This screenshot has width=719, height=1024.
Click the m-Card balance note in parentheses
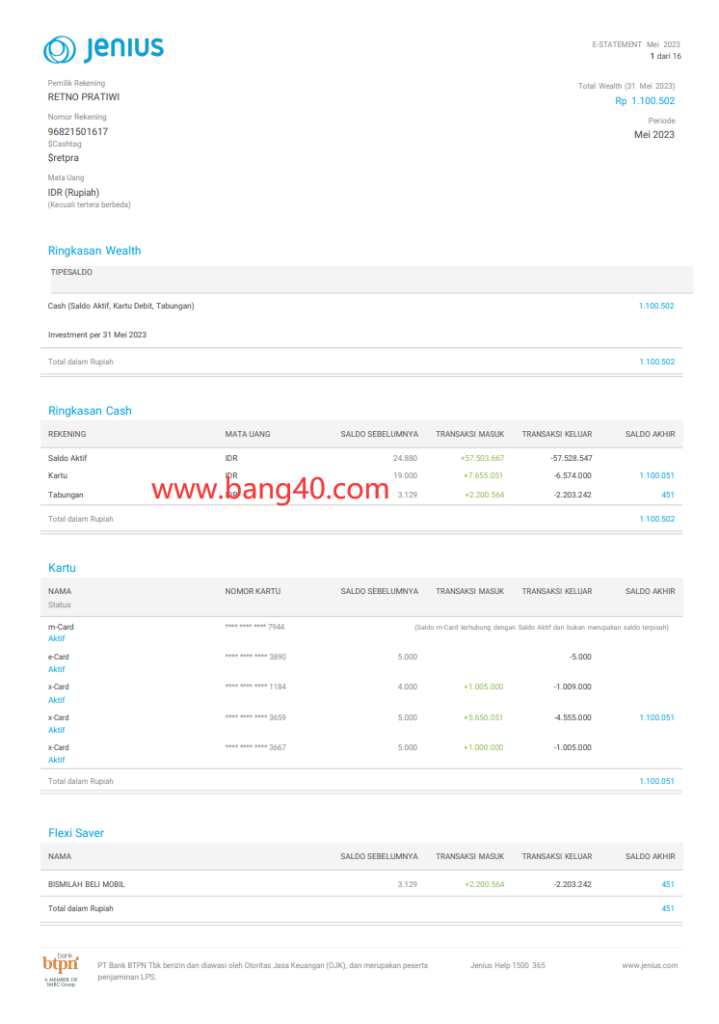(x=541, y=628)
